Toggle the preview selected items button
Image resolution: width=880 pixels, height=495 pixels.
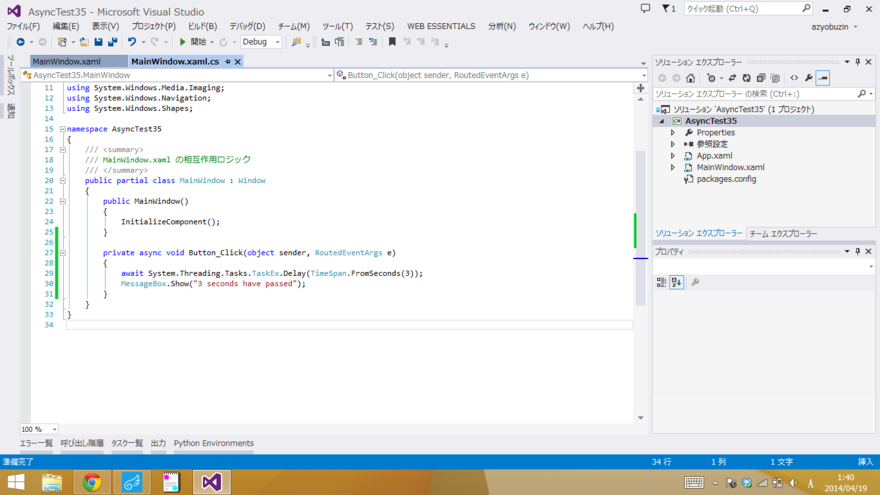point(823,78)
